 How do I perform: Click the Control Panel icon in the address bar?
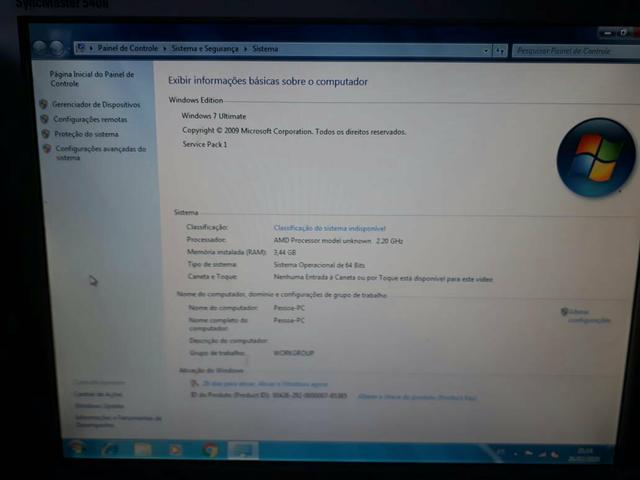81,48
